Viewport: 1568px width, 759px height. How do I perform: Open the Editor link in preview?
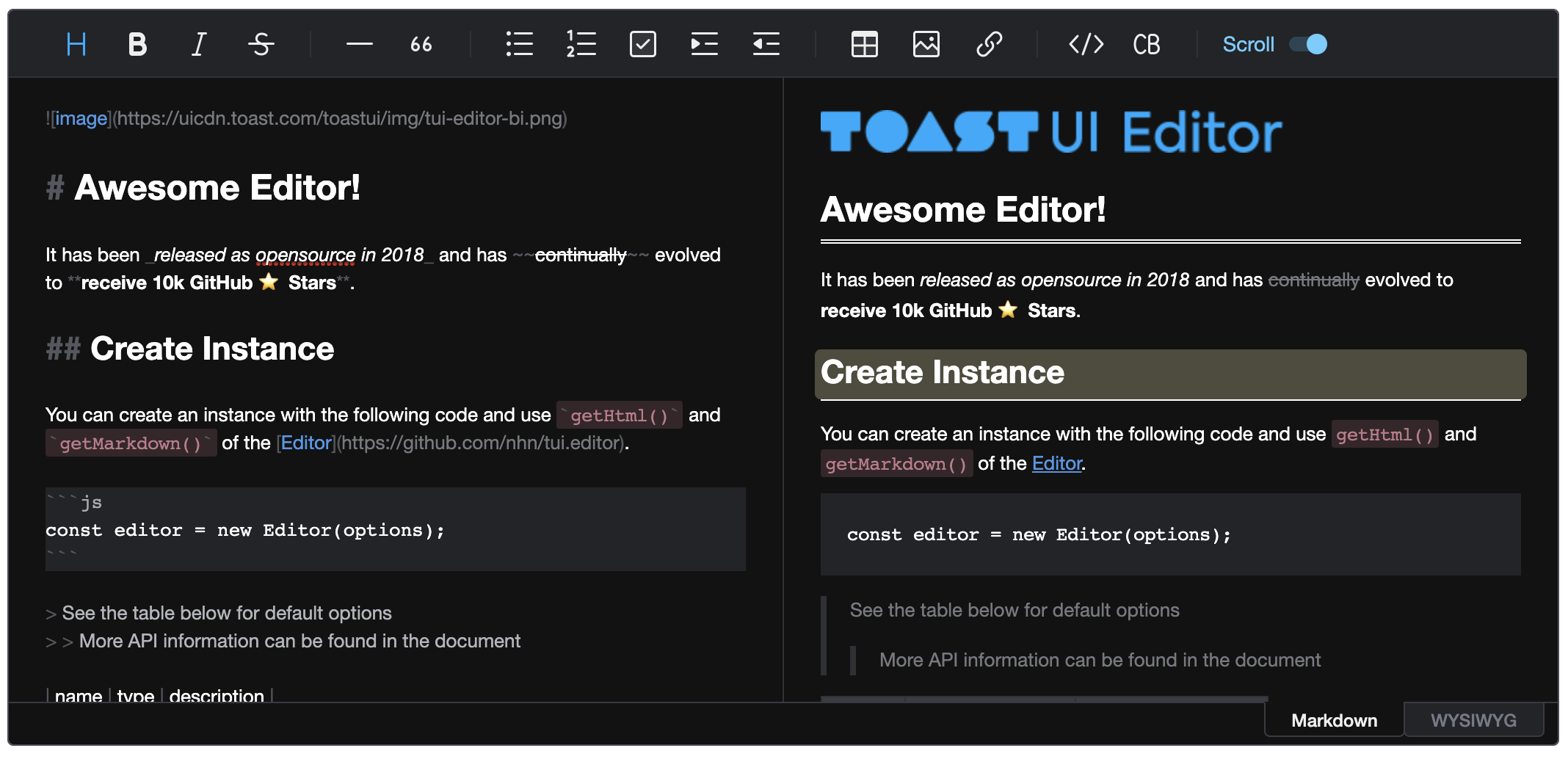coord(1056,463)
